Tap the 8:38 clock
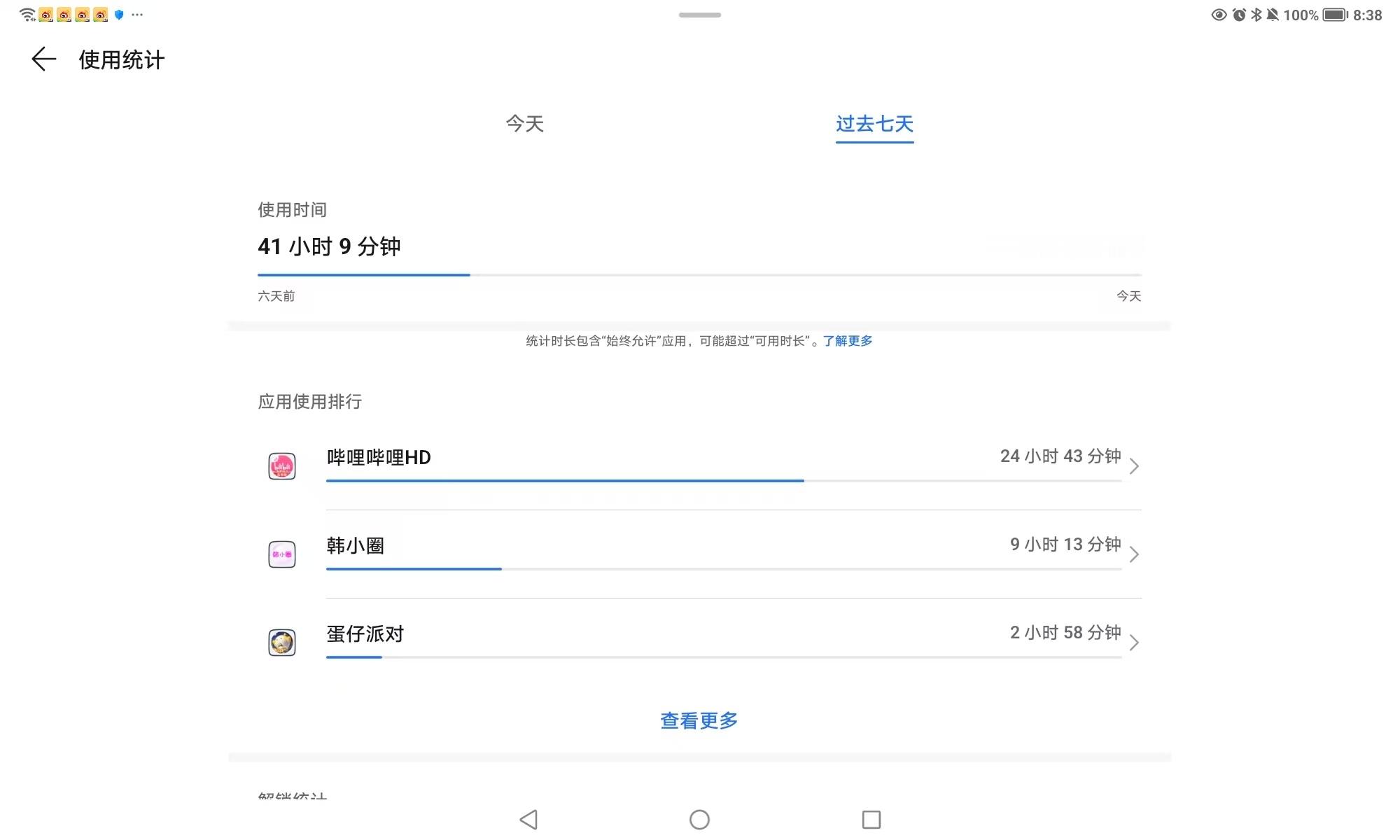1400x840 pixels. click(x=1367, y=15)
